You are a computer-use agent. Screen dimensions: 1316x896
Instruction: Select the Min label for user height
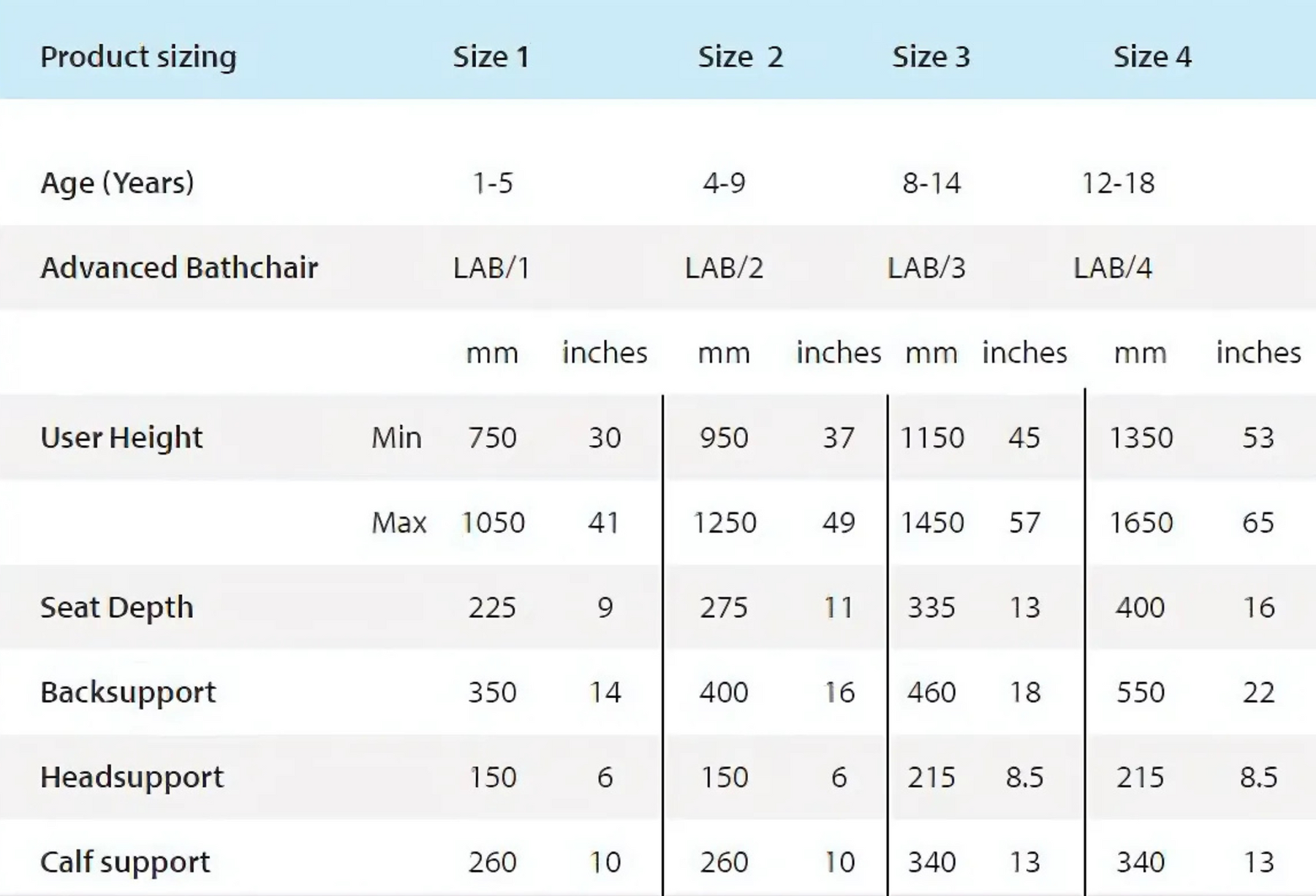coord(396,438)
